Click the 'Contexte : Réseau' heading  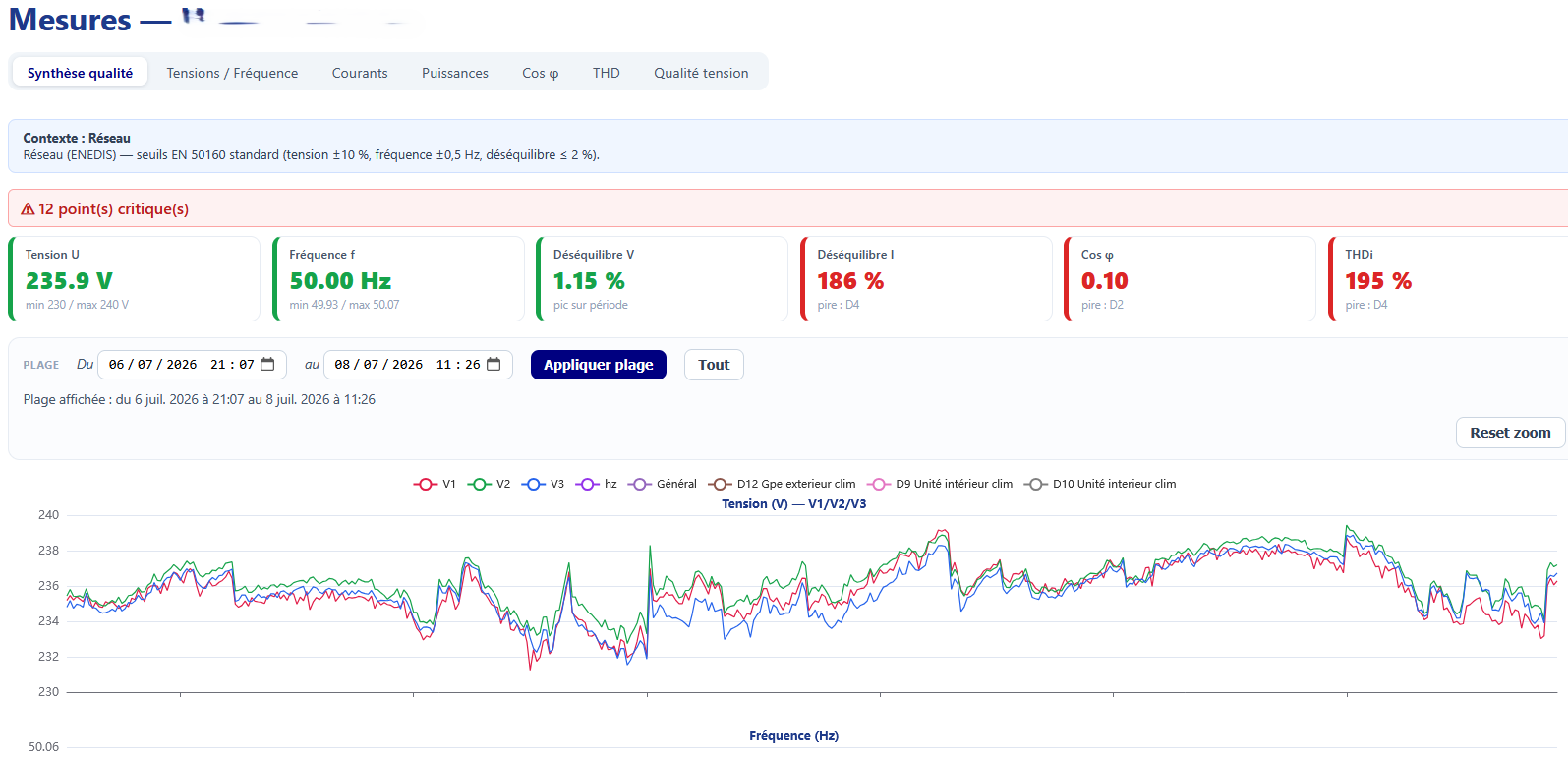click(77, 138)
